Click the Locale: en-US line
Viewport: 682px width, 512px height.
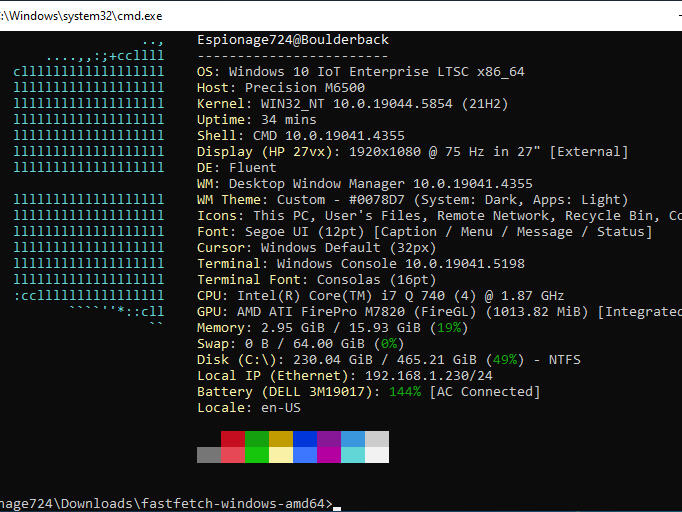(249, 408)
